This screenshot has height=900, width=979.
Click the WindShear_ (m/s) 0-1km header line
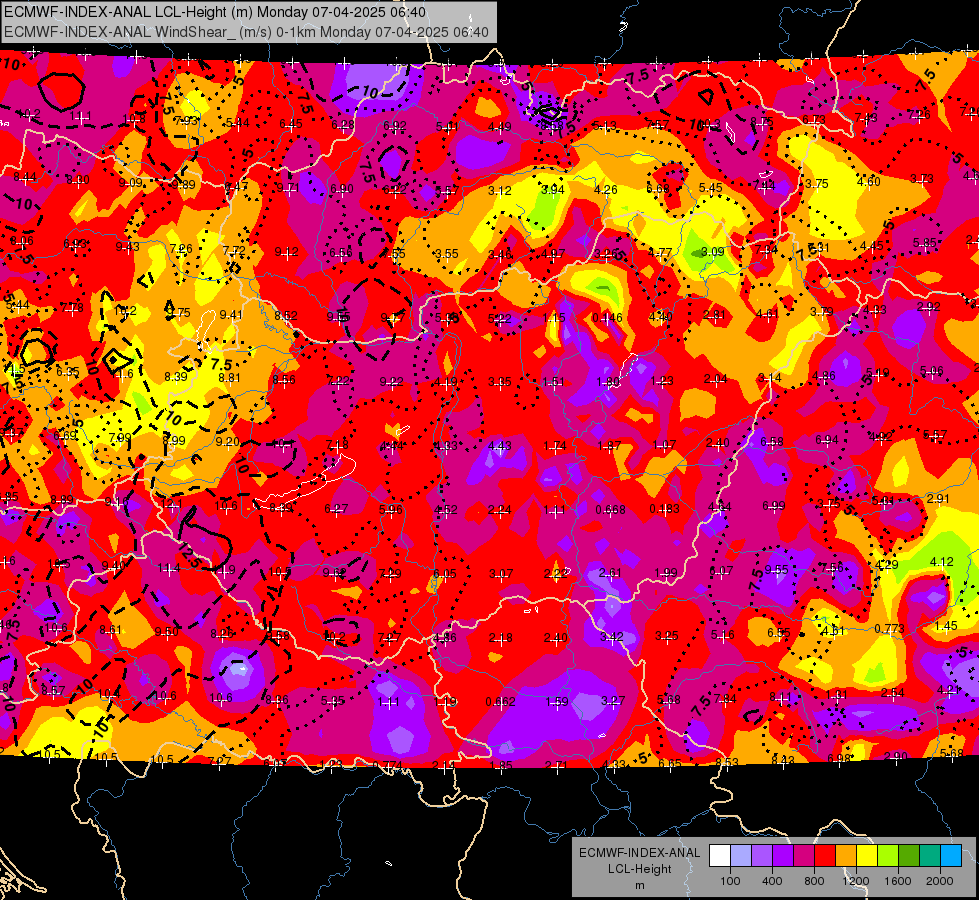click(246, 32)
